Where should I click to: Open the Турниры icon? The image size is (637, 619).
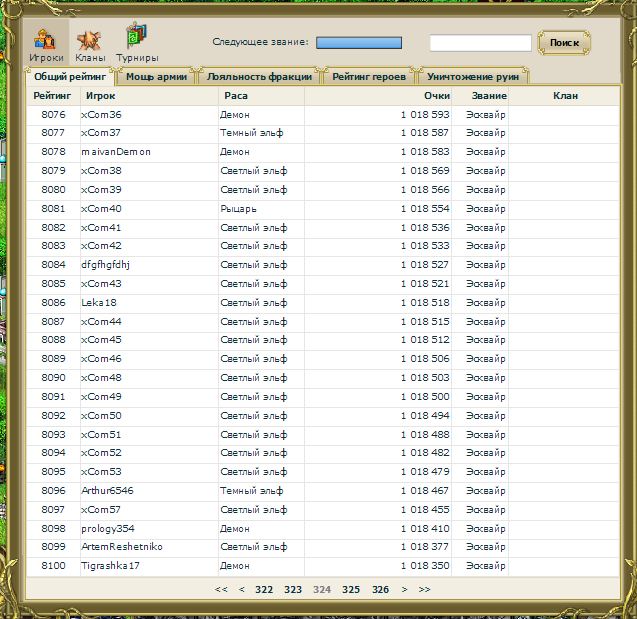[137, 43]
